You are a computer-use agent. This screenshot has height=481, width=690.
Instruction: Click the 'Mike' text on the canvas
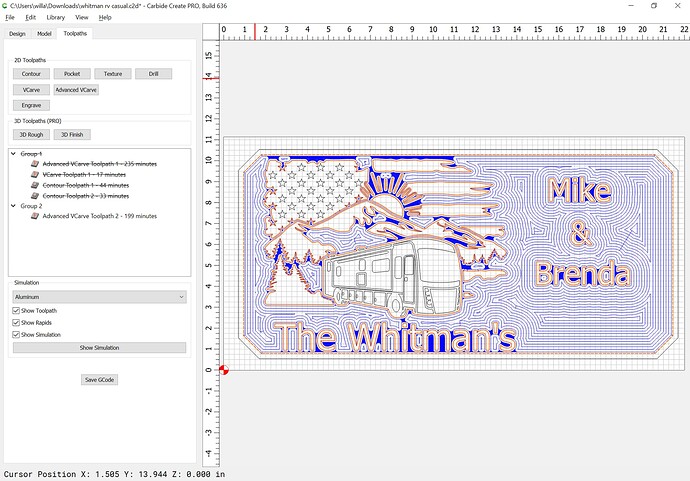[580, 190]
